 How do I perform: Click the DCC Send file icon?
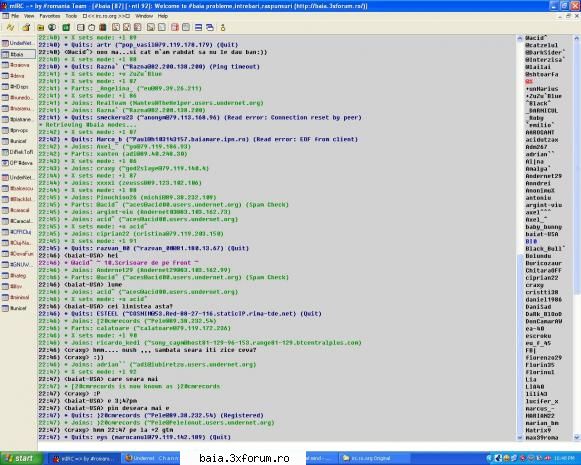116,27
